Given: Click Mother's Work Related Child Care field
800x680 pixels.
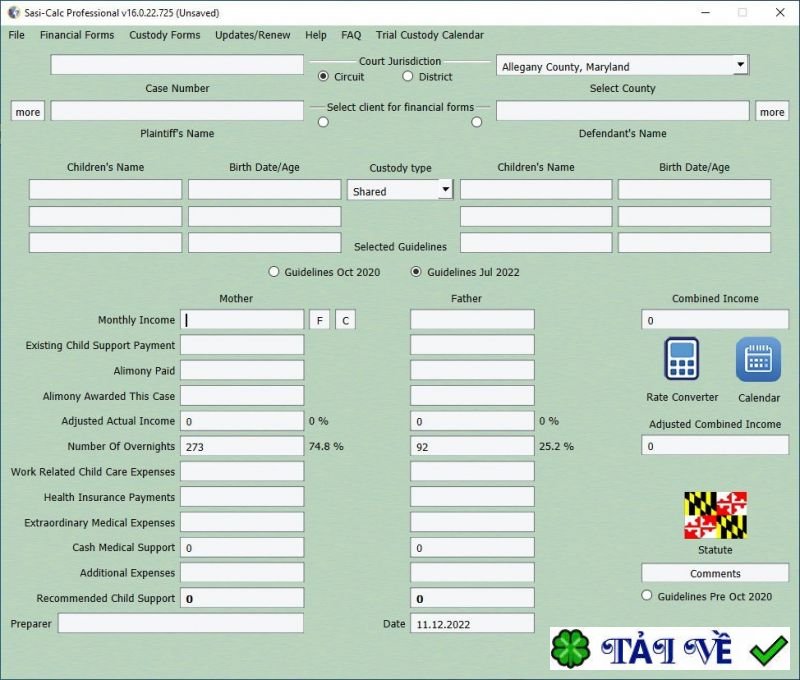Looking at the screenshot, I should (x=242, y=471).
